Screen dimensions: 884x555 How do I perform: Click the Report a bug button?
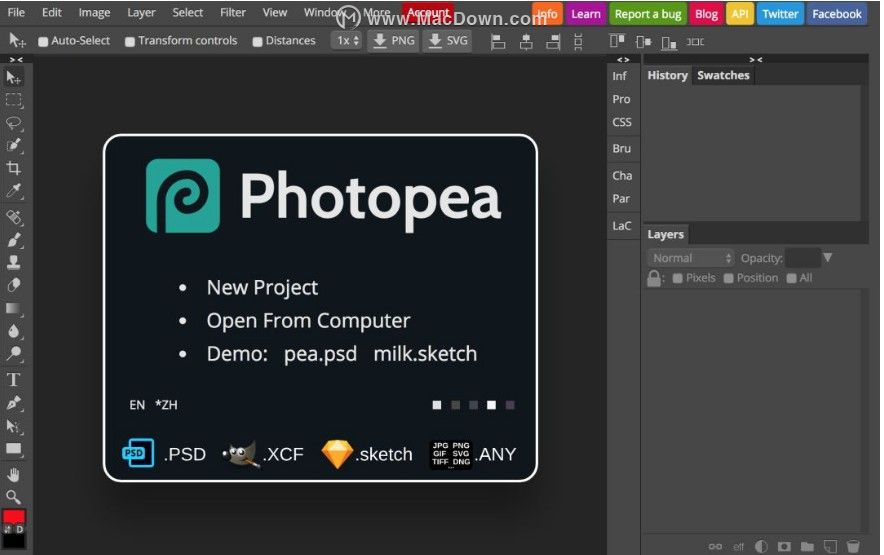coord(647,14)
